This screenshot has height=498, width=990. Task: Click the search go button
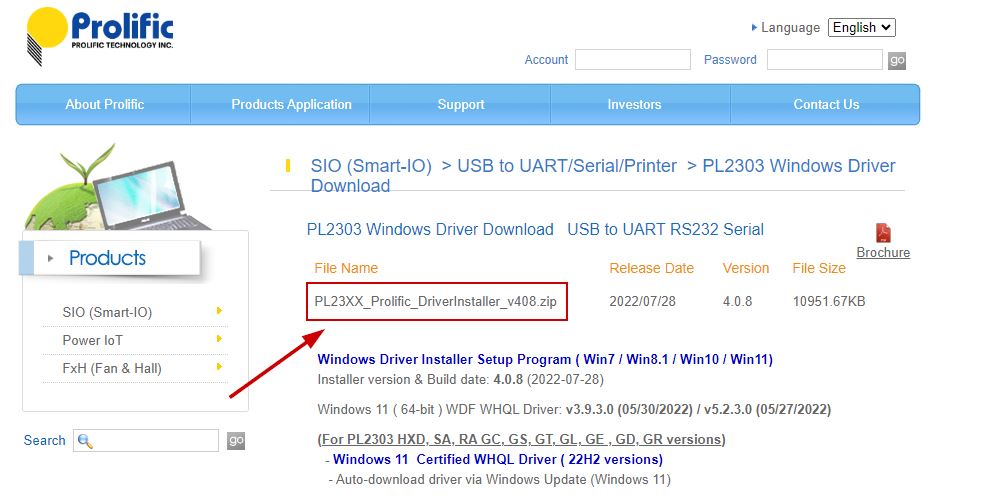point(236,441)
